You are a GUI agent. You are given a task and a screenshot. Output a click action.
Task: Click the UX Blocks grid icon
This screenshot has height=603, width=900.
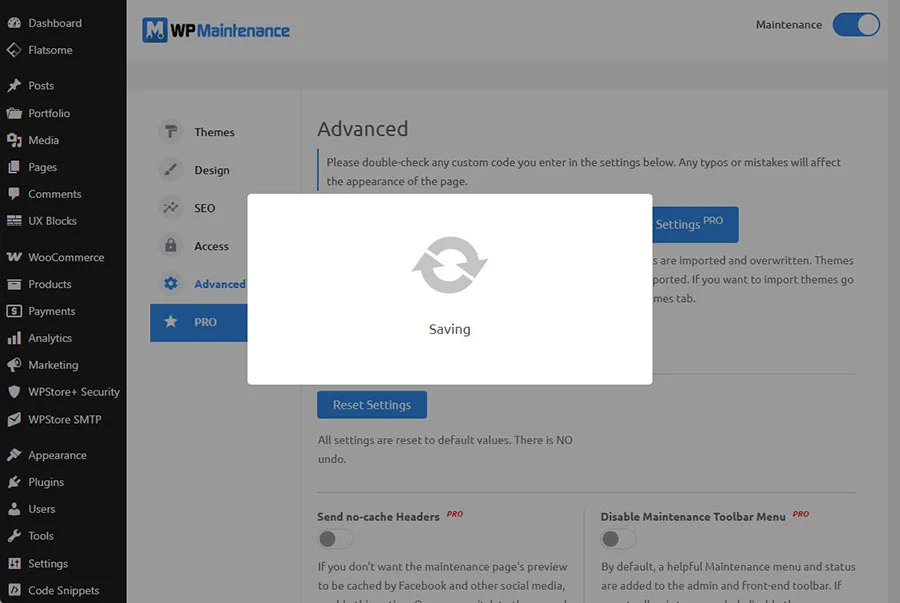coord(14,221)
